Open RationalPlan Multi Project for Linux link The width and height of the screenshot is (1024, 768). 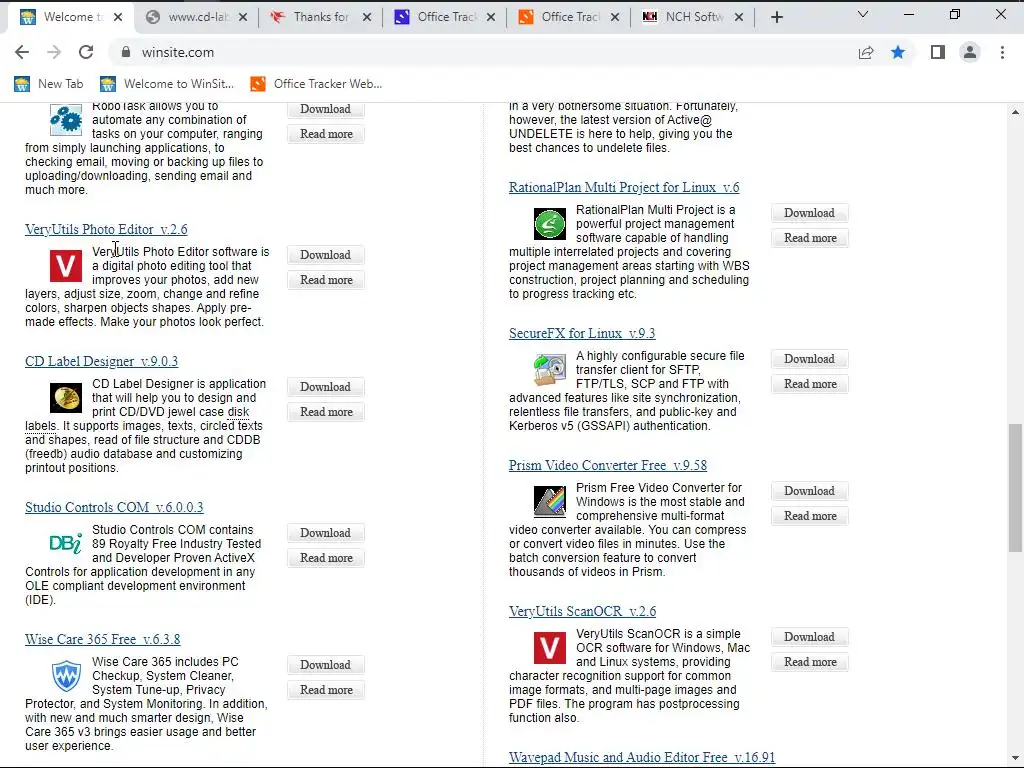[x=624, y=187]
